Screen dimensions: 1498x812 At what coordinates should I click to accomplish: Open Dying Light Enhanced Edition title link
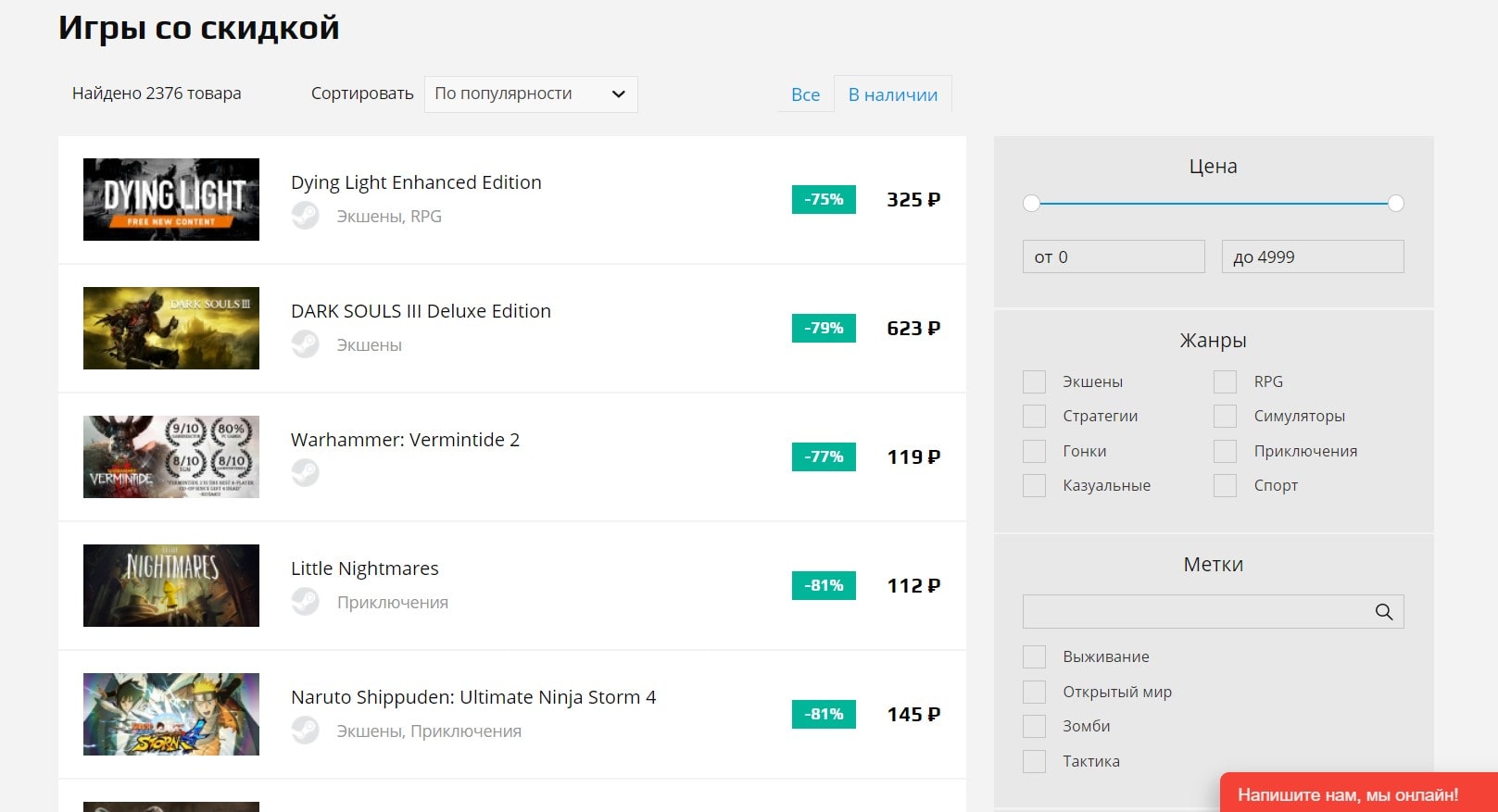pyautogui.click(x=416, y=182)
